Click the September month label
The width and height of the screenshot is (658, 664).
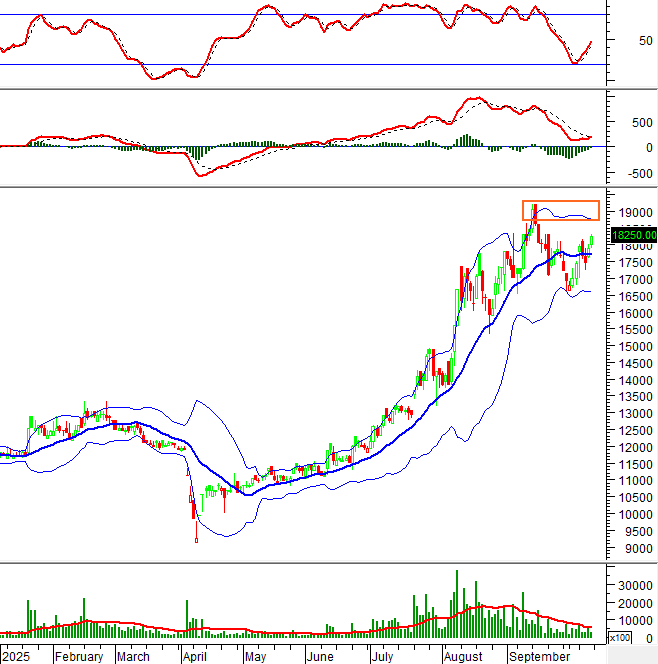point(539,657)
